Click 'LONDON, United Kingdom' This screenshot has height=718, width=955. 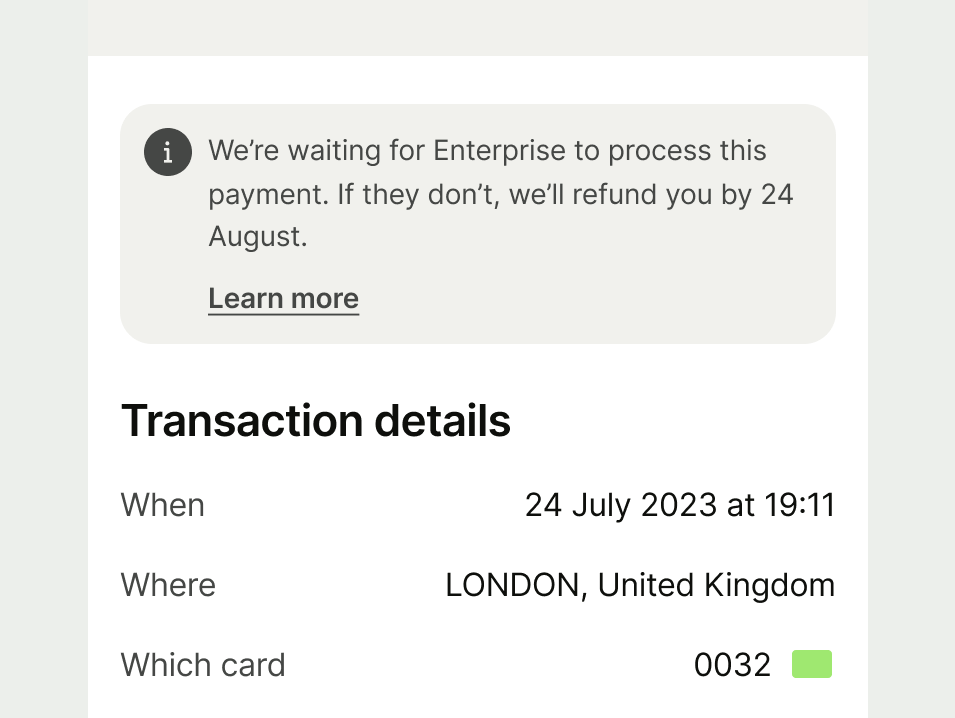(x=641, y=585)
